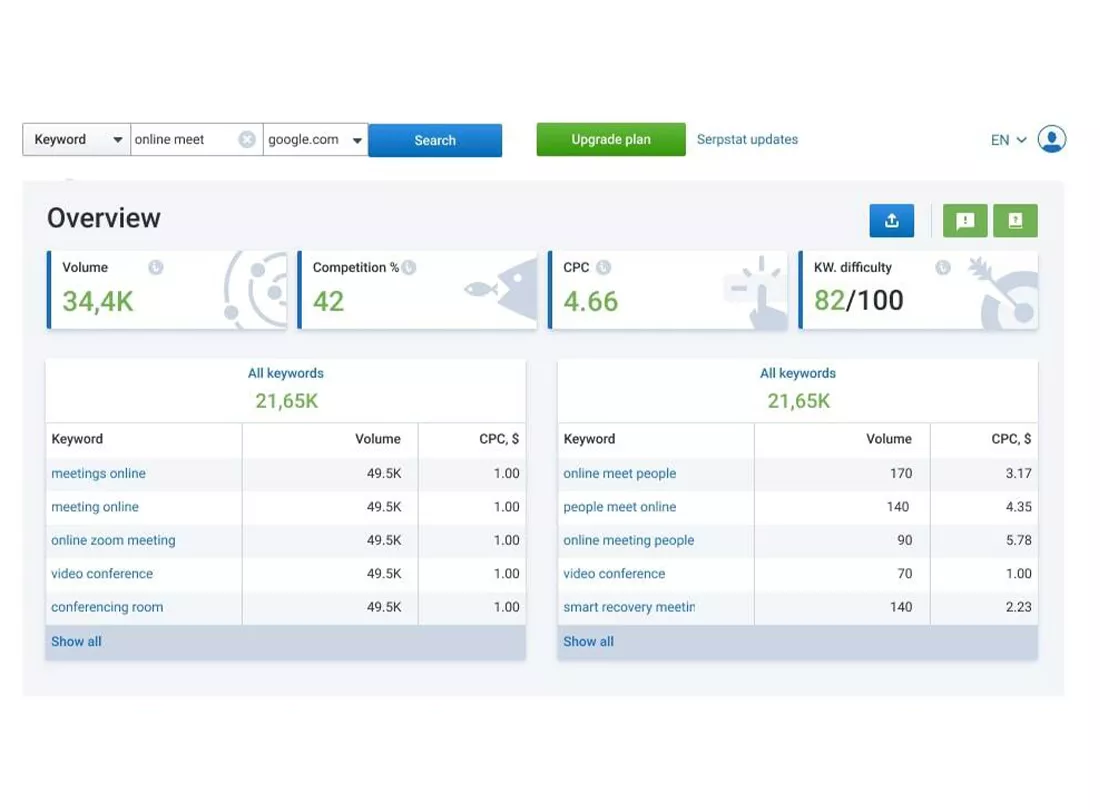This screenshot has height=810, width=1100.
Task: Open the google.com database dropdown
Action: click(x=316, y=140)
